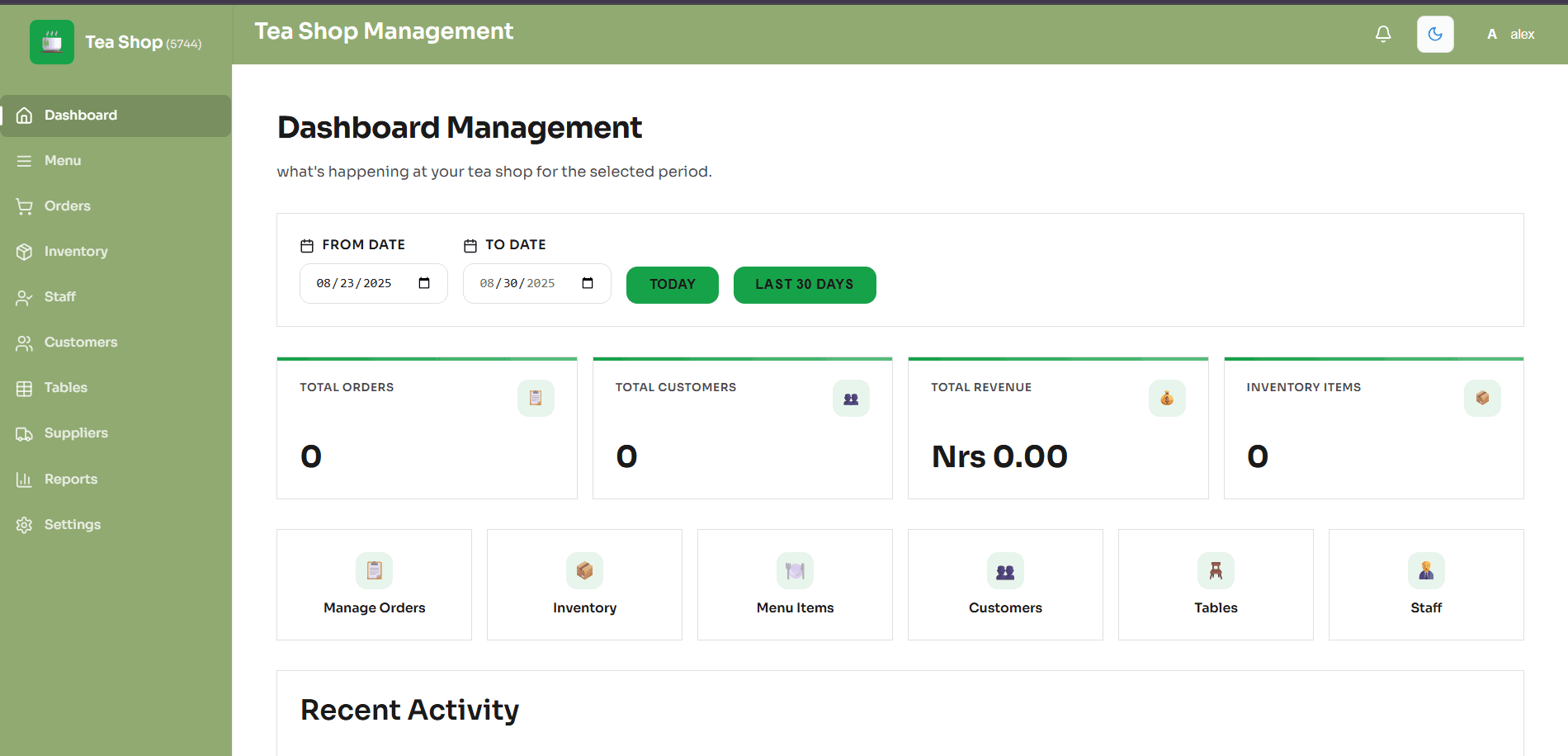Open Settings via the gear icon

(24, 524)
